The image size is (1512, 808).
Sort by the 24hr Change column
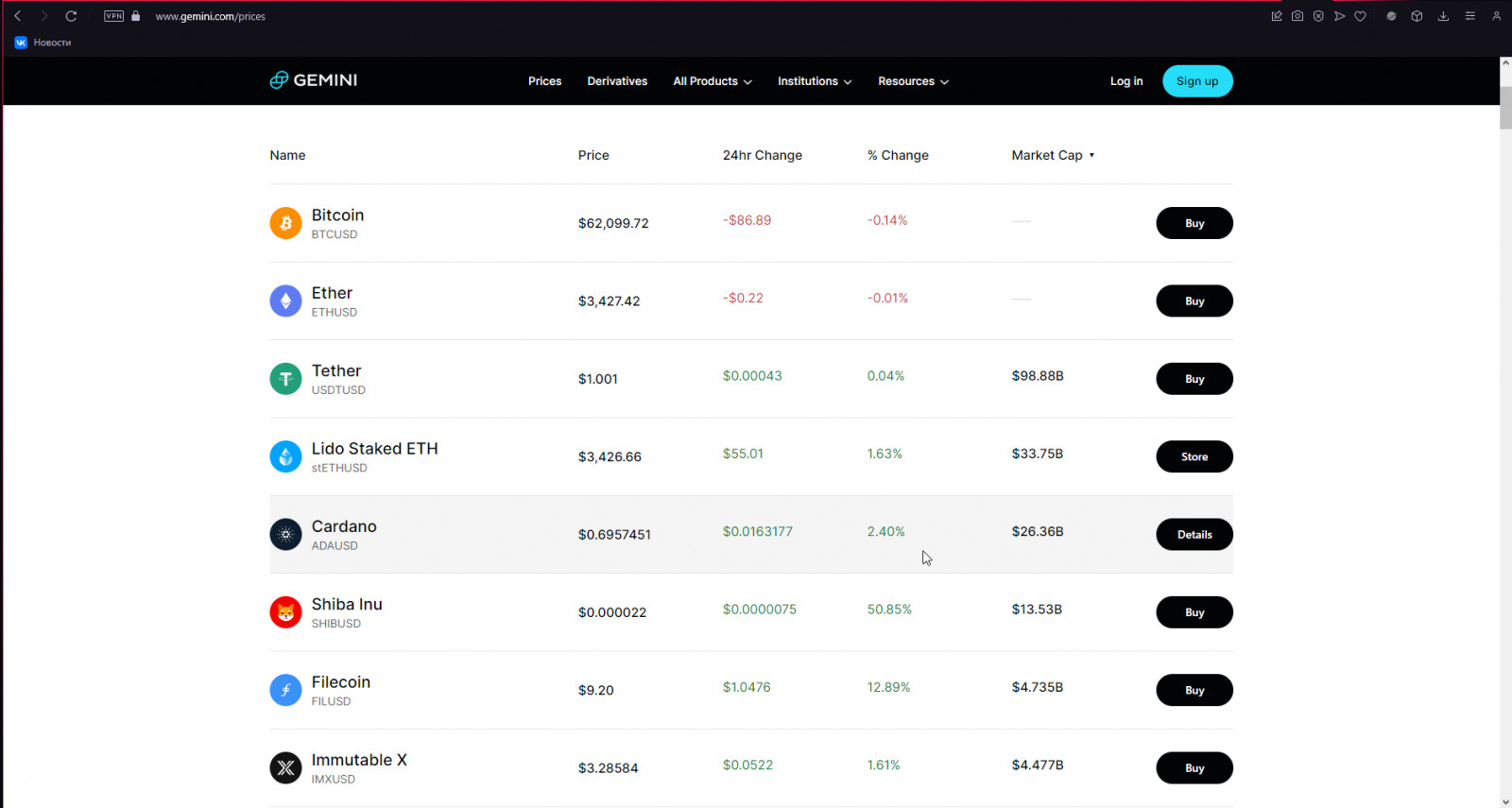coord(762,155)
